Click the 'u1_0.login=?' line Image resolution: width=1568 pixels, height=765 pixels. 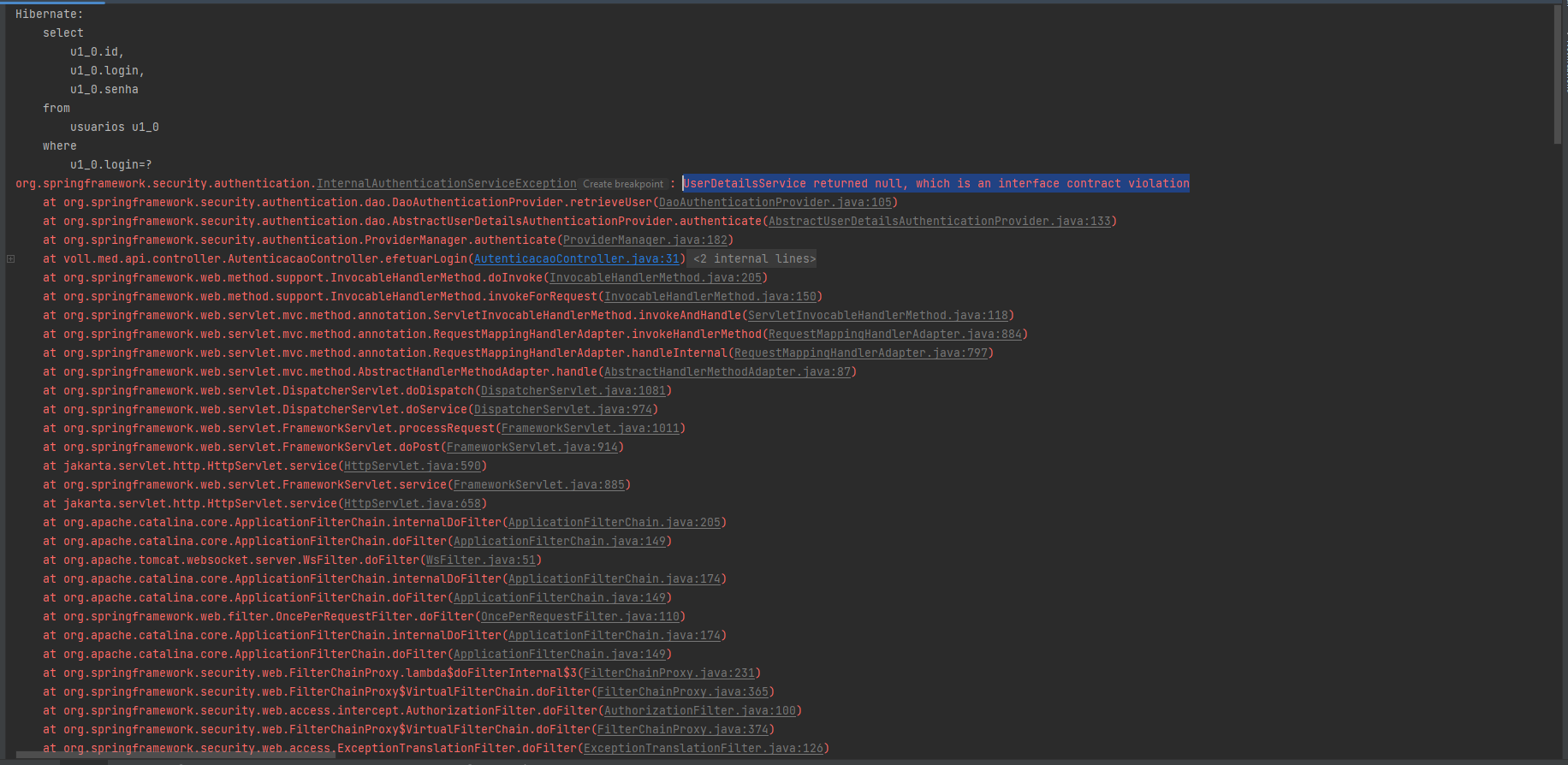coord(111,164)
